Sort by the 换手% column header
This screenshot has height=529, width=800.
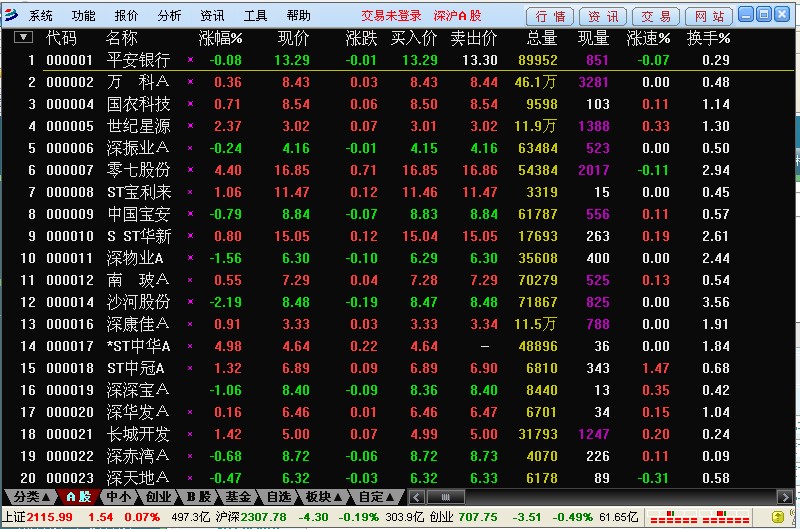click(x=708, y=38)
